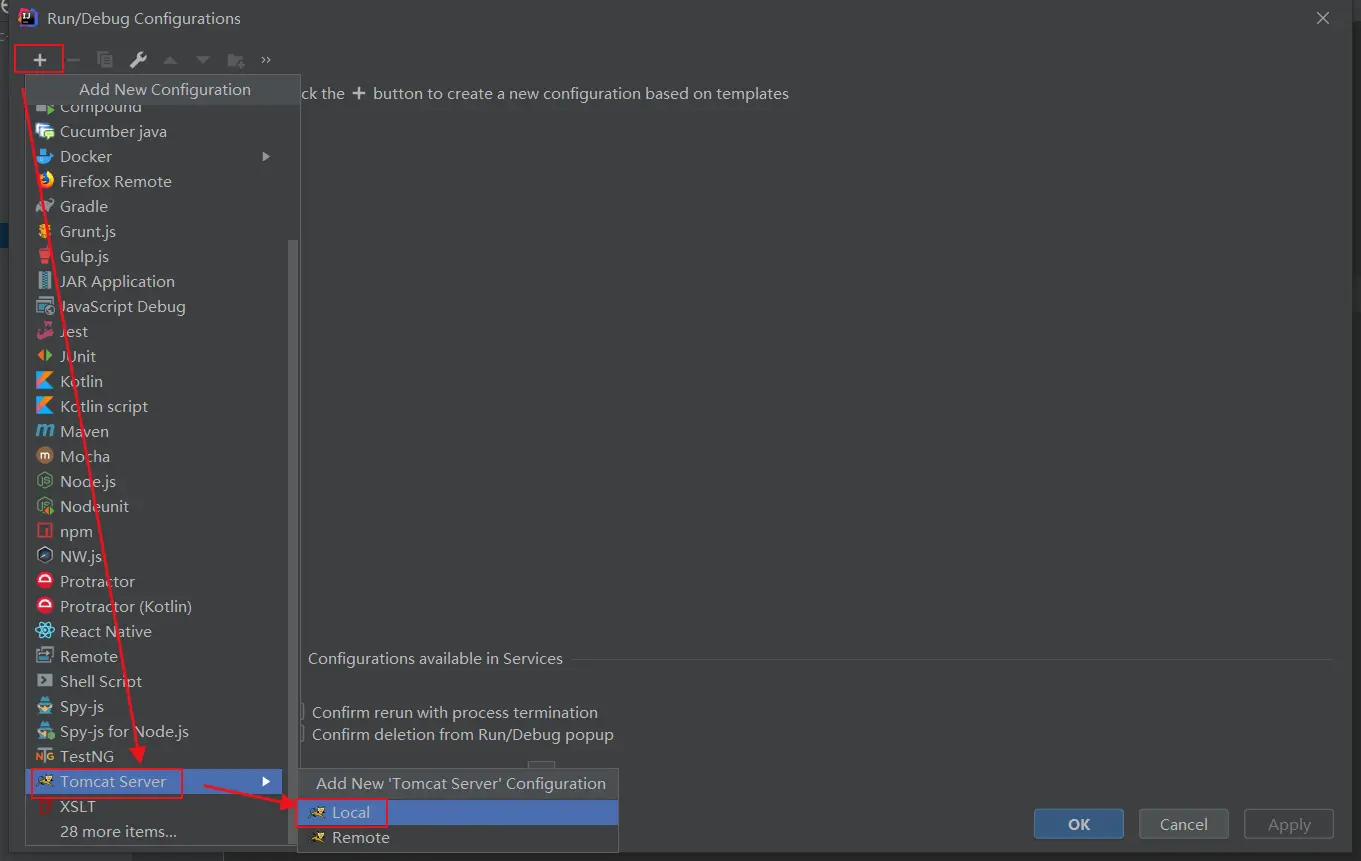Select the NW.js icon
The height and width of the screenshot is (861, 1361).
tap(45, 556)
